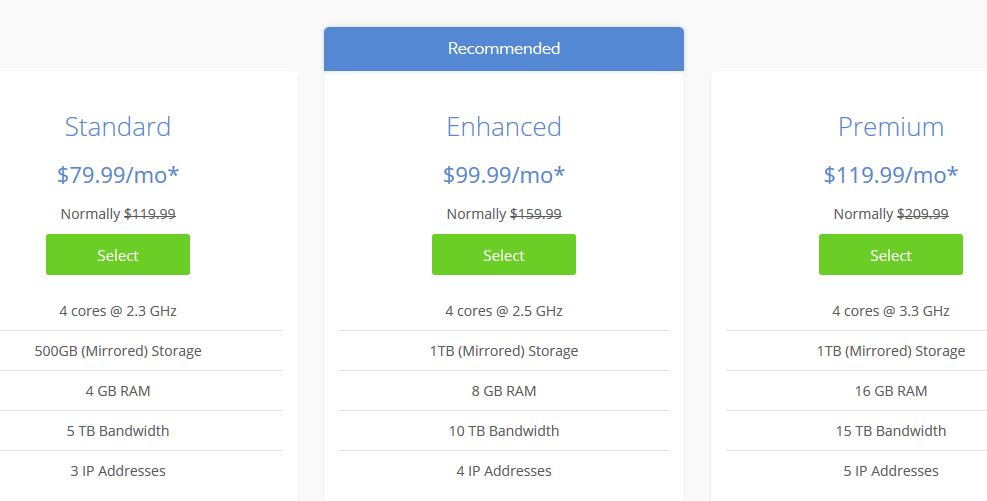Click the Enhanced plan heading

(504, 127)
